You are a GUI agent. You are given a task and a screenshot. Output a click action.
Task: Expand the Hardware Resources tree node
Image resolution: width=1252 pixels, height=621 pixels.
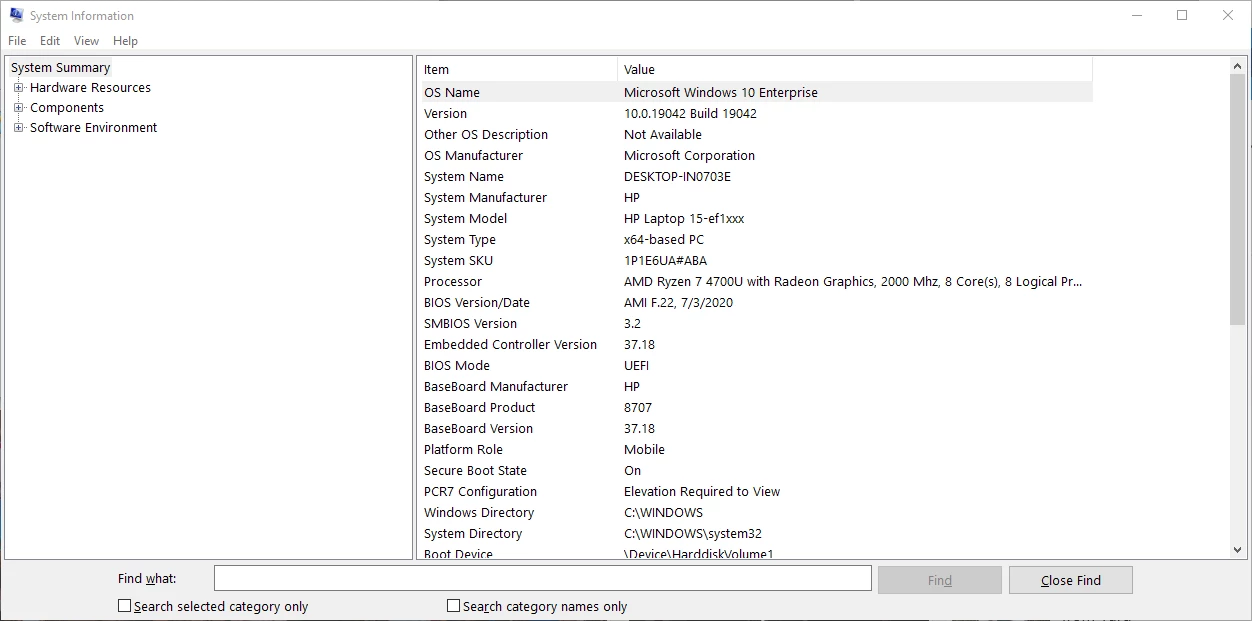click(18, 88)
